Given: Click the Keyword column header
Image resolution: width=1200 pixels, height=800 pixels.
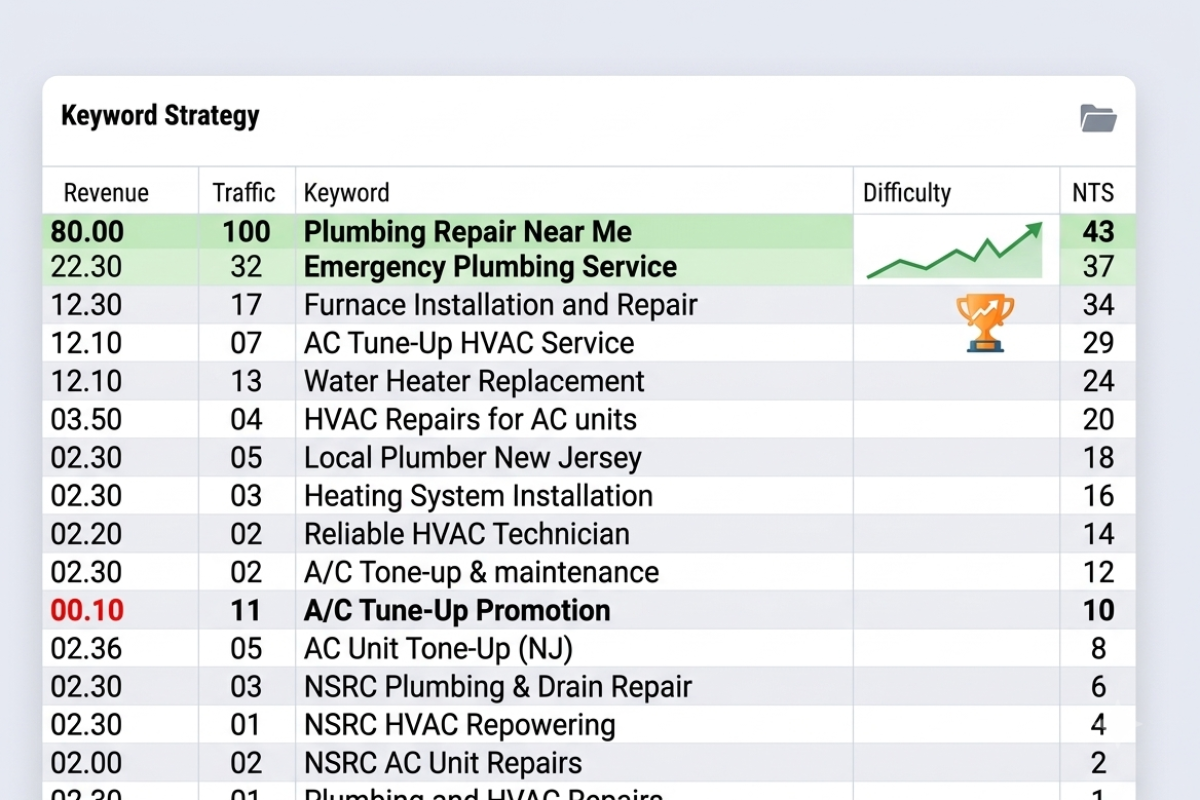Looking at the screenshot, I should pos(346,192).
